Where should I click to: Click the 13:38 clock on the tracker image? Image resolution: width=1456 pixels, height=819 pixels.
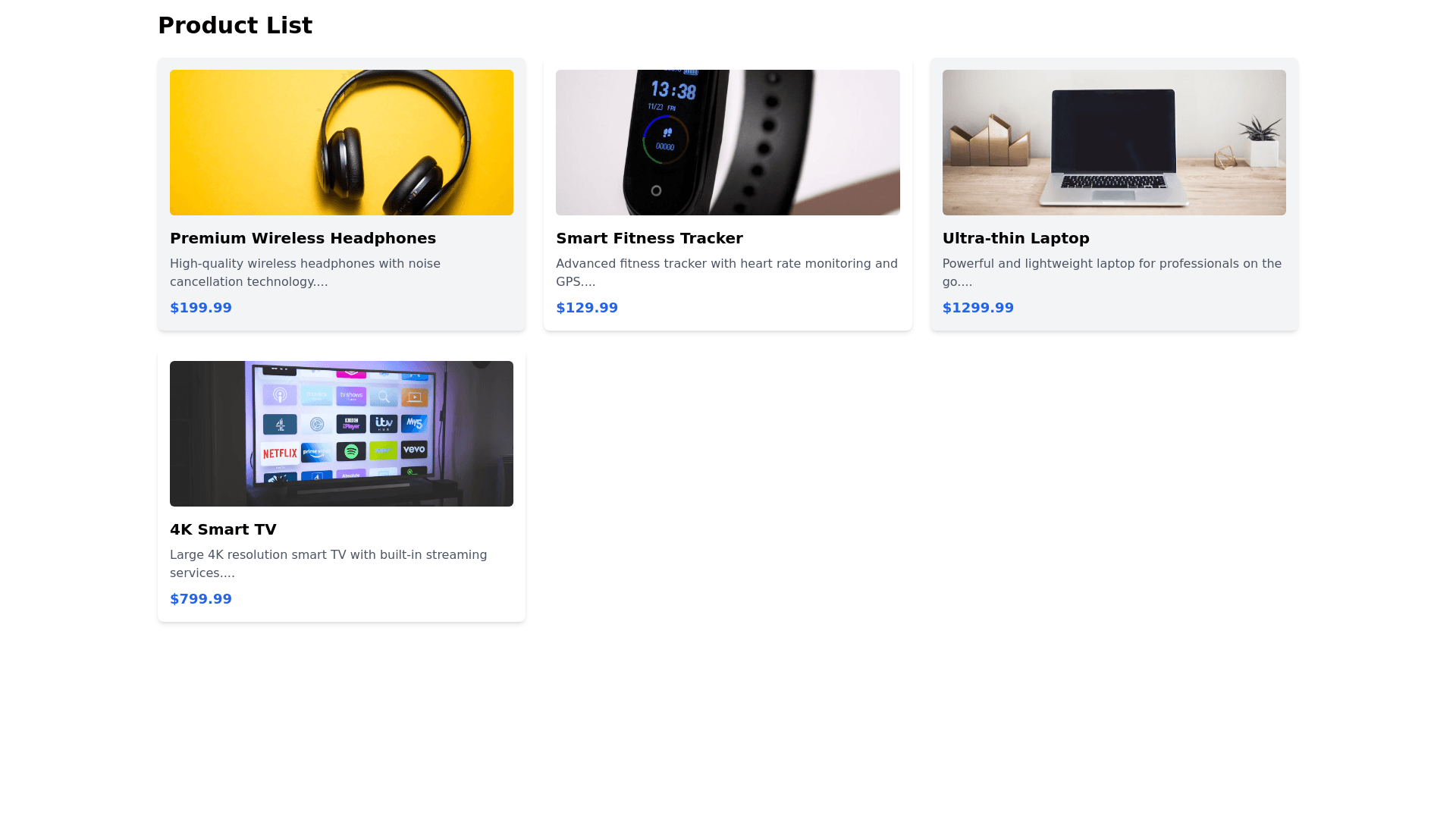[673, 91]
